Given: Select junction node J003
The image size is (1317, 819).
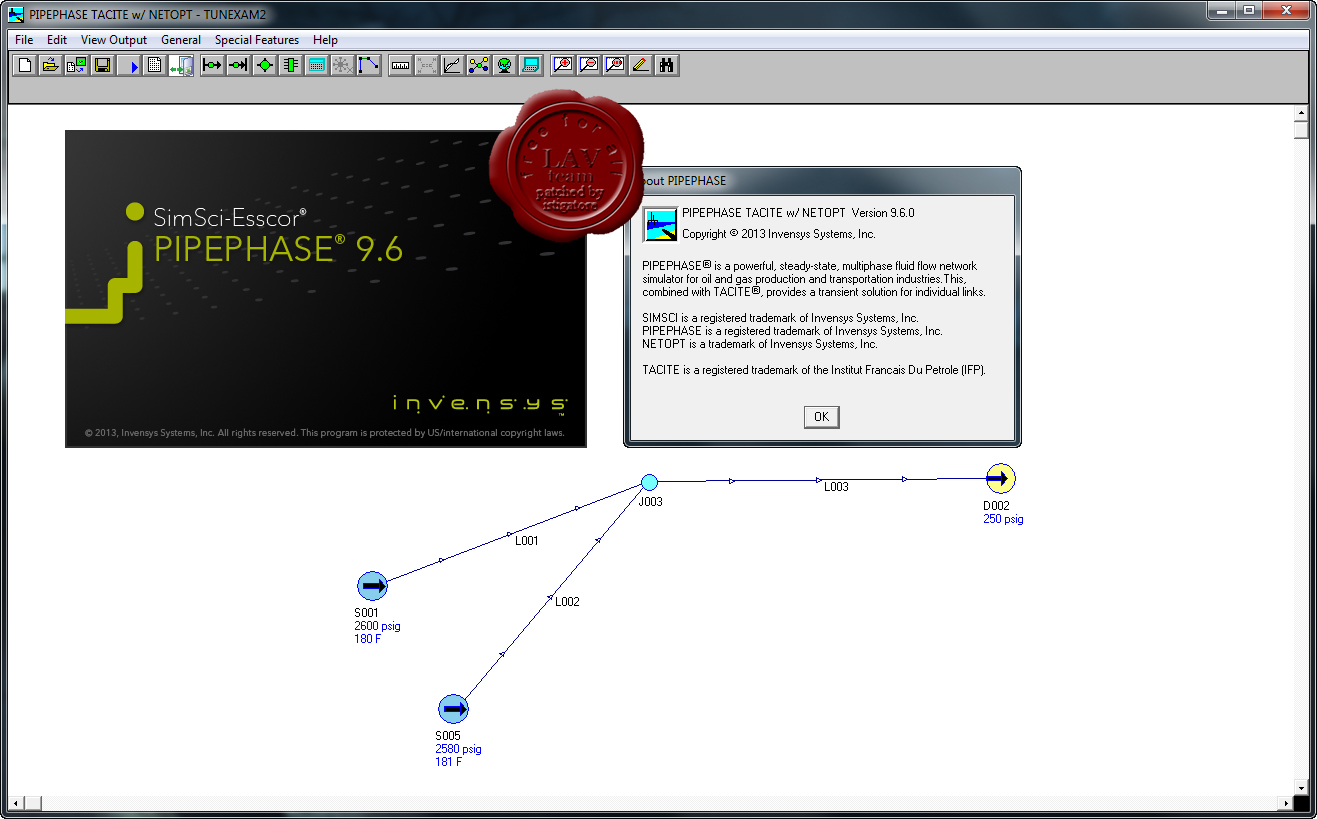Looking at the screenshot, I should [649, 483].
